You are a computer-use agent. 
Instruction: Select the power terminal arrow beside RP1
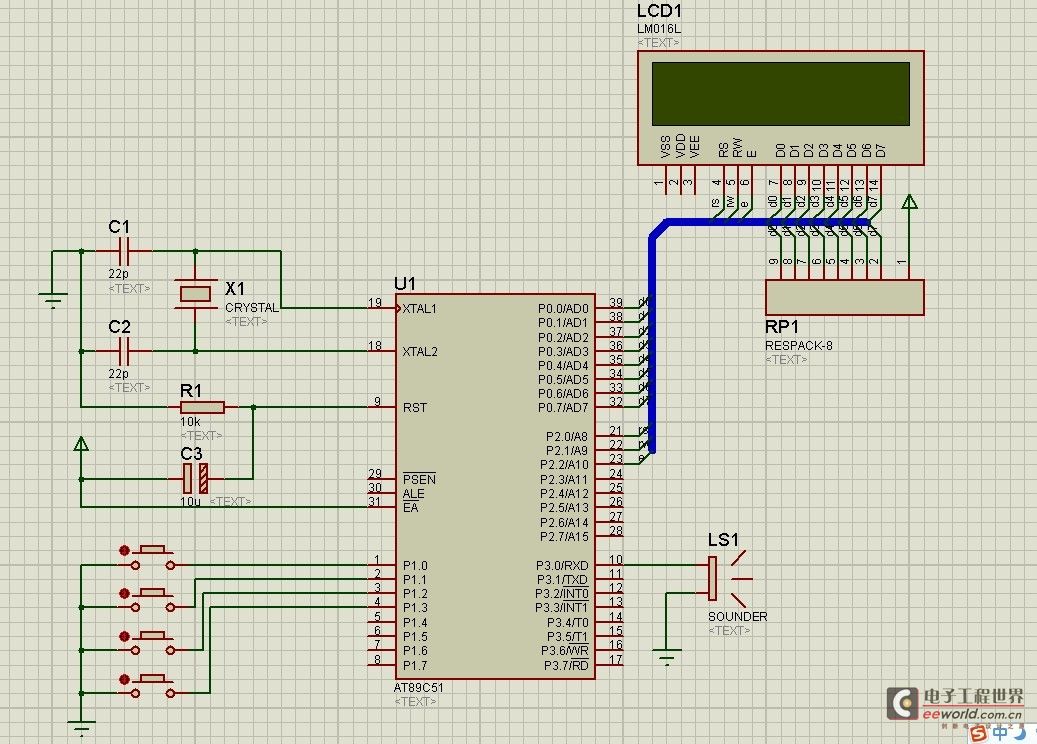[909, 202]
